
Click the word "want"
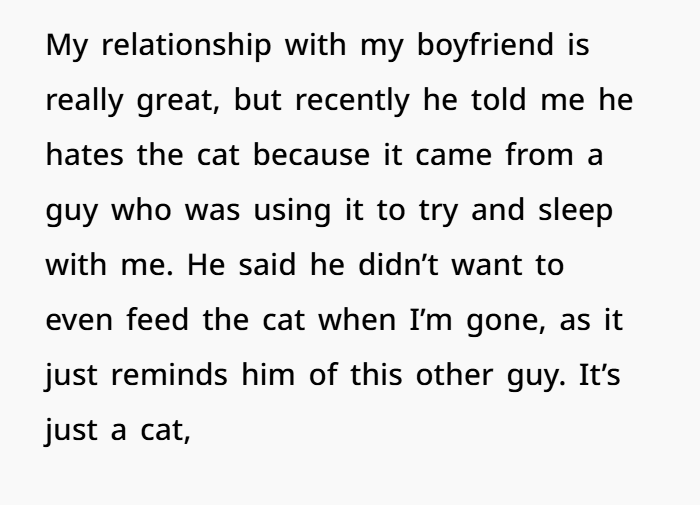pos(487,265)
